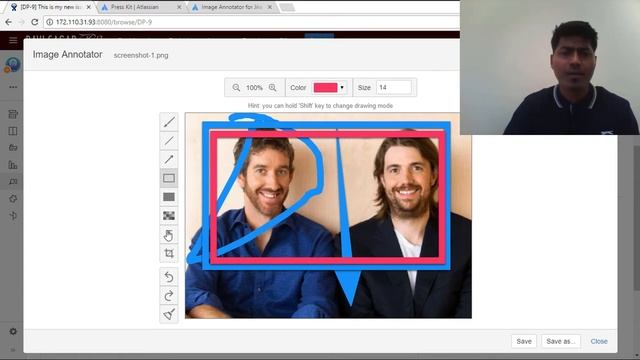Screen dimensions: 640x360
Task: Open the reports chart icon in sidebar
Action: click(13, 165)
